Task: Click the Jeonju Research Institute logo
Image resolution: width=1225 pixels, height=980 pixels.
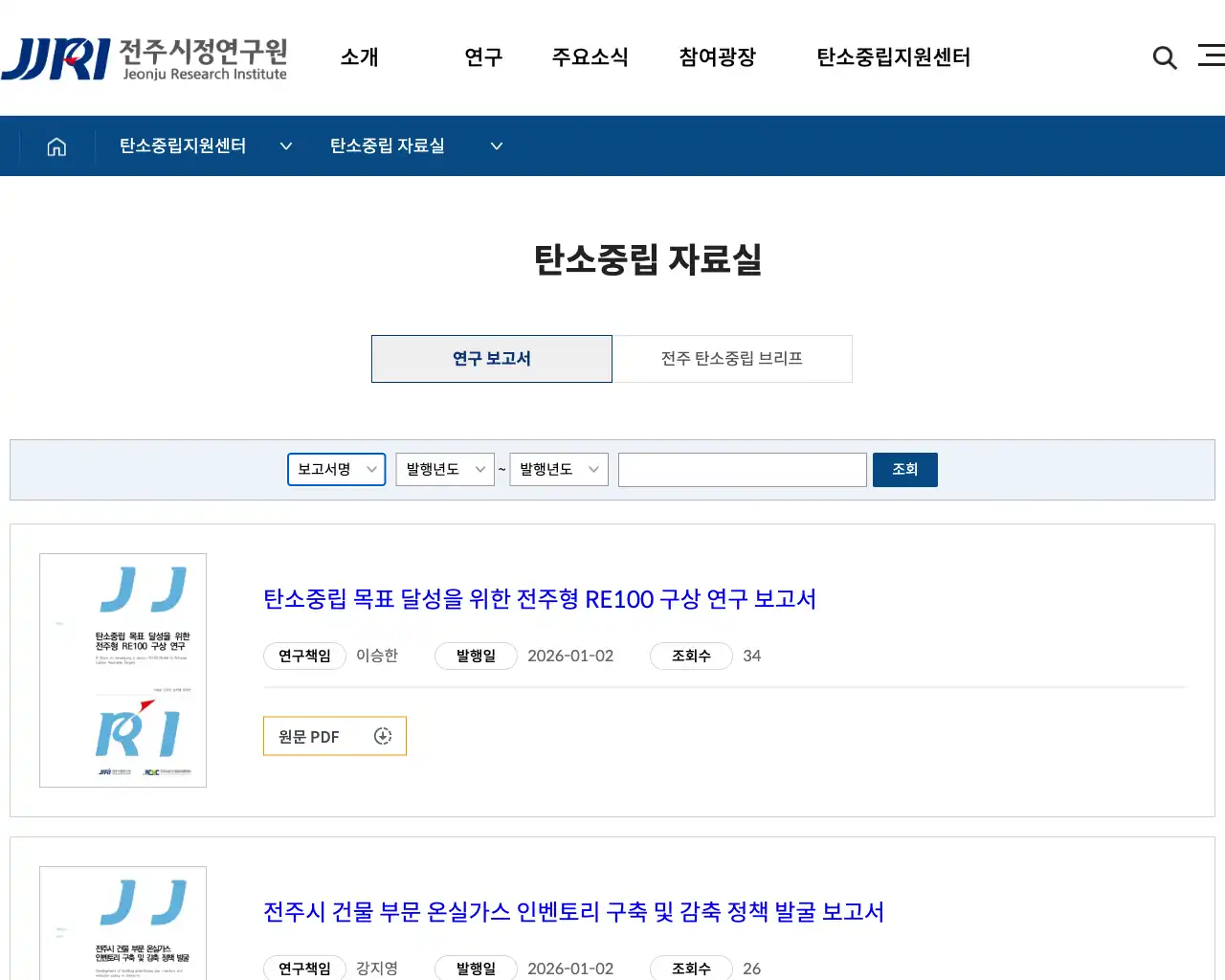Action: click(x=145, y=59)
